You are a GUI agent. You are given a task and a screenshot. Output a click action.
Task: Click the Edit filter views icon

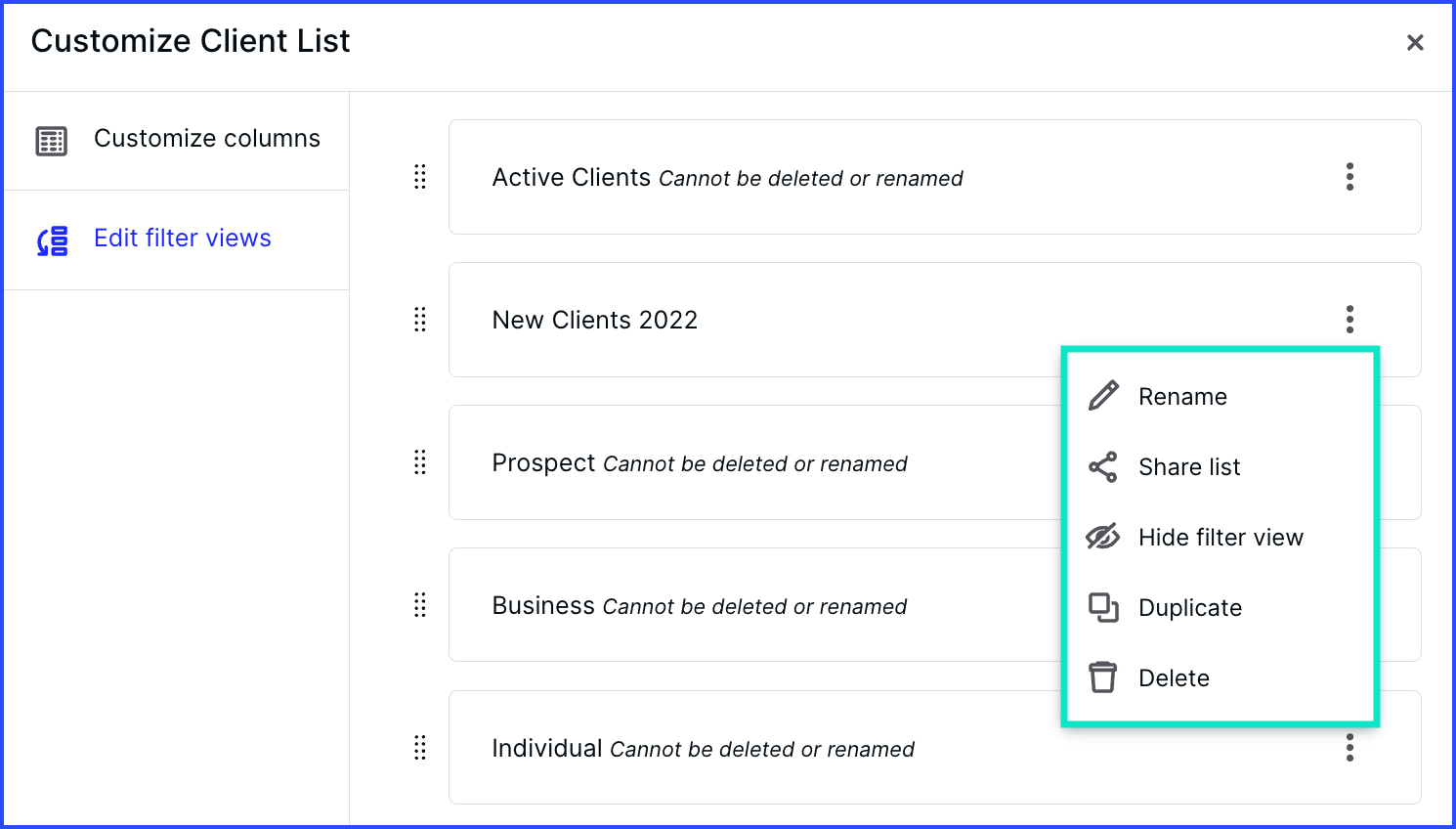point(53,240)
